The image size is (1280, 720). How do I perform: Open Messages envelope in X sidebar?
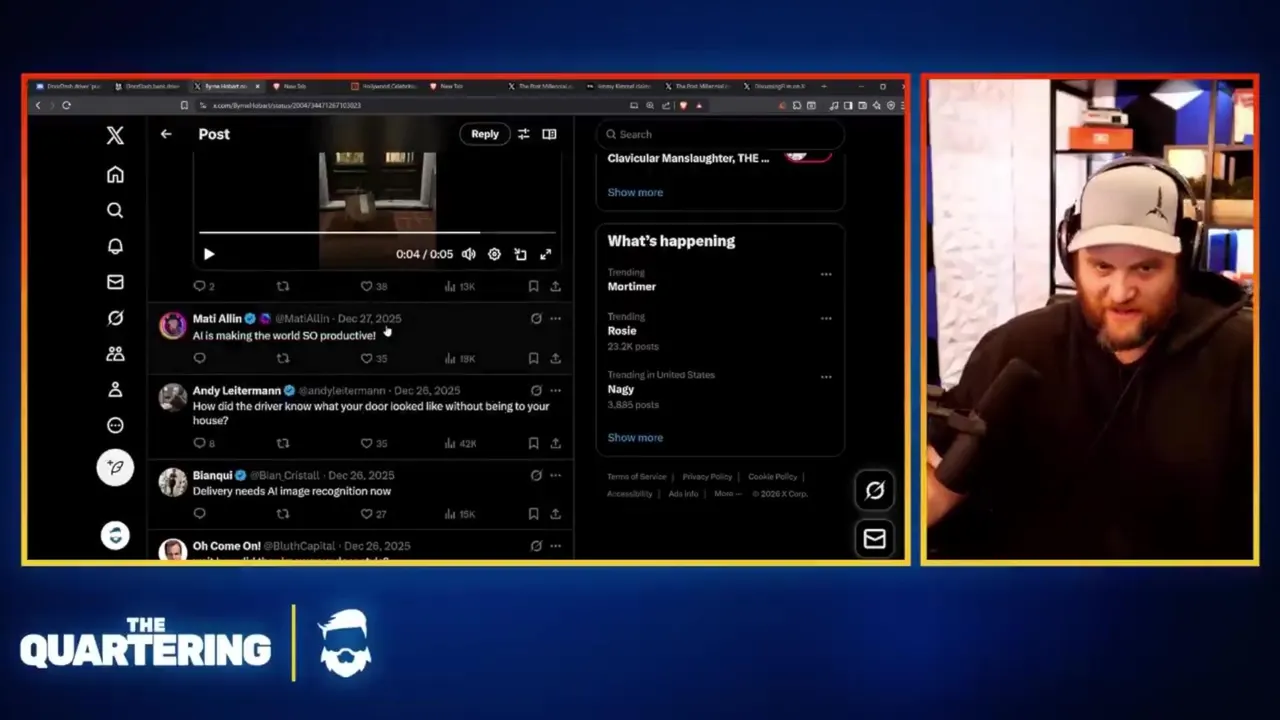(115, 282)
